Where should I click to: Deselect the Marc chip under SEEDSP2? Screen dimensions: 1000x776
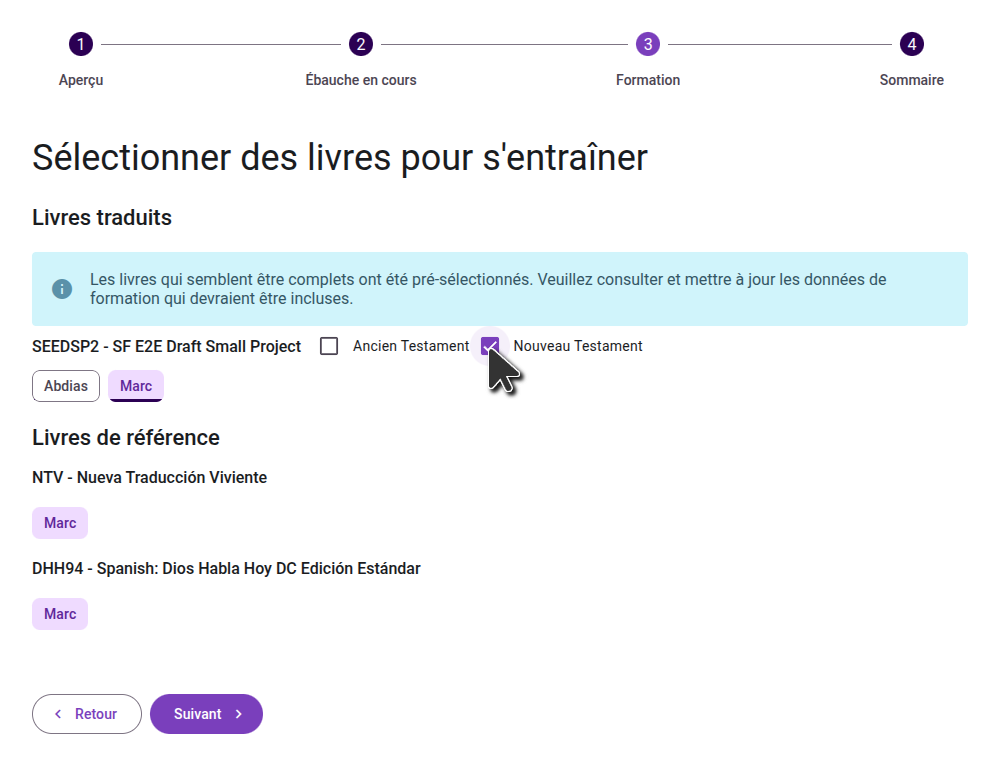click(136, 386)
